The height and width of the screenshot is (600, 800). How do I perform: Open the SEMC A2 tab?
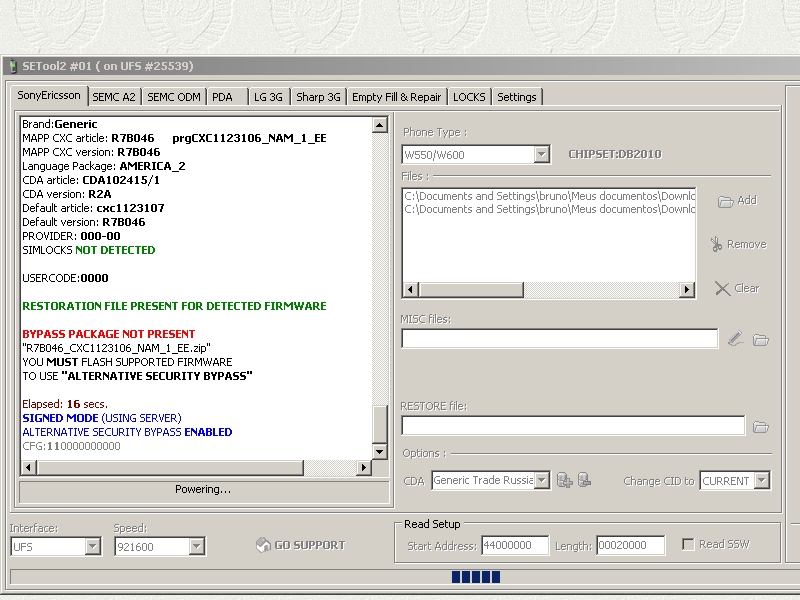click(x=114, y=97)
